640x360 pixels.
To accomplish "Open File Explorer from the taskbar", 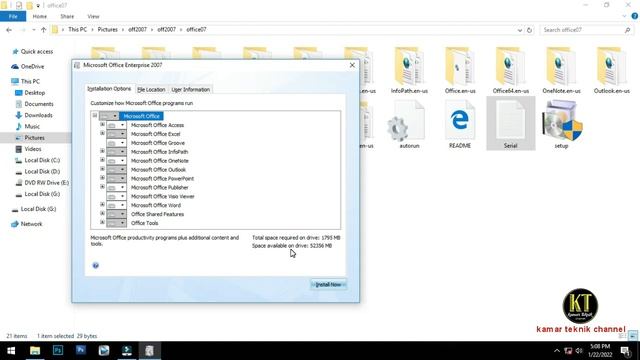I will (35, 350).
